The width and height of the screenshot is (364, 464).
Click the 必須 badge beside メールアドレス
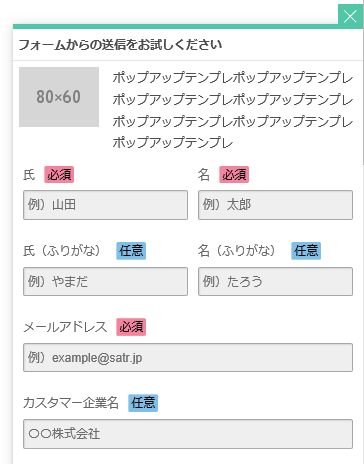pyautogui.click(x=131, y=327)
